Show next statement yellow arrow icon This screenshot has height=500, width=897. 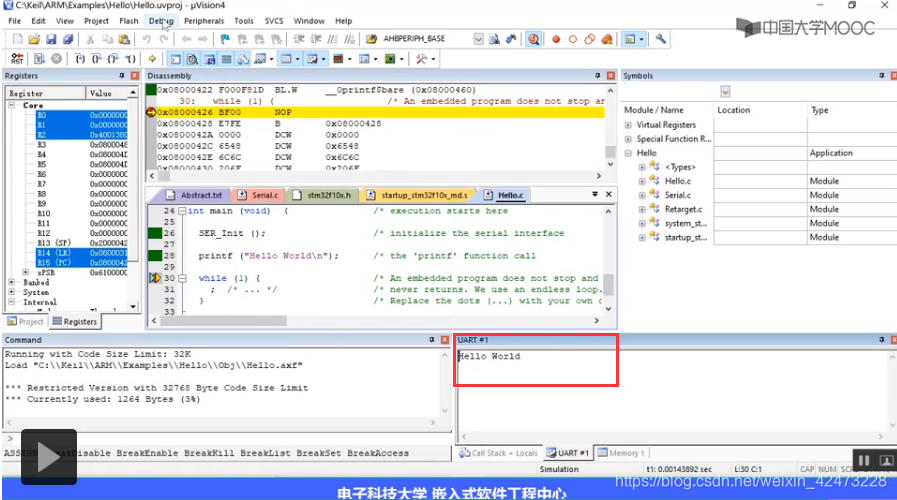(x=152, y=59)
